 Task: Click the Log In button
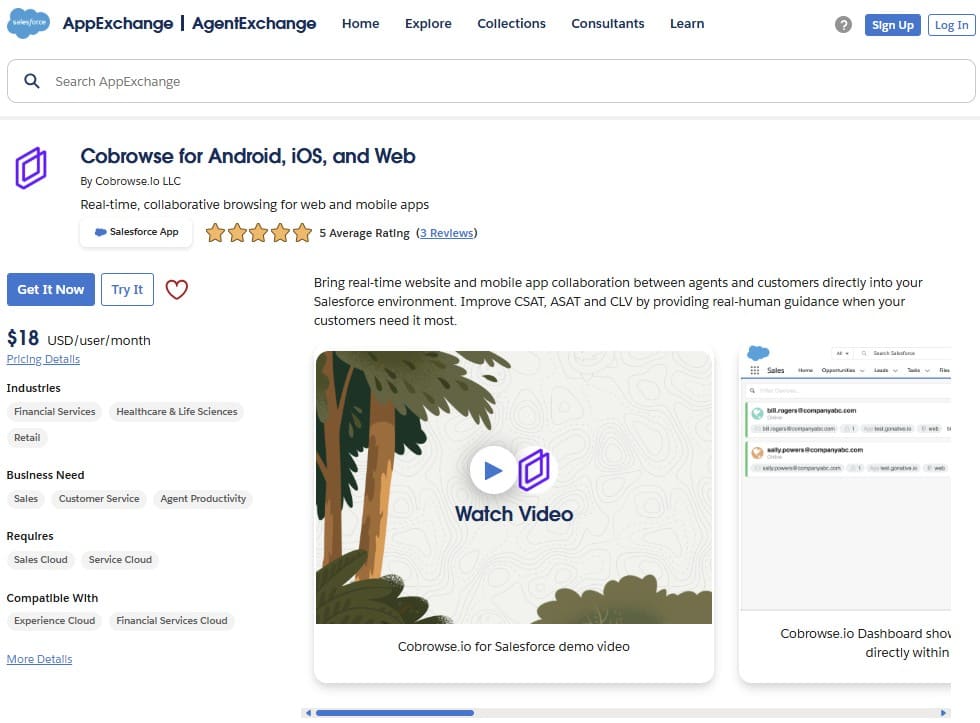coord(951,25)
